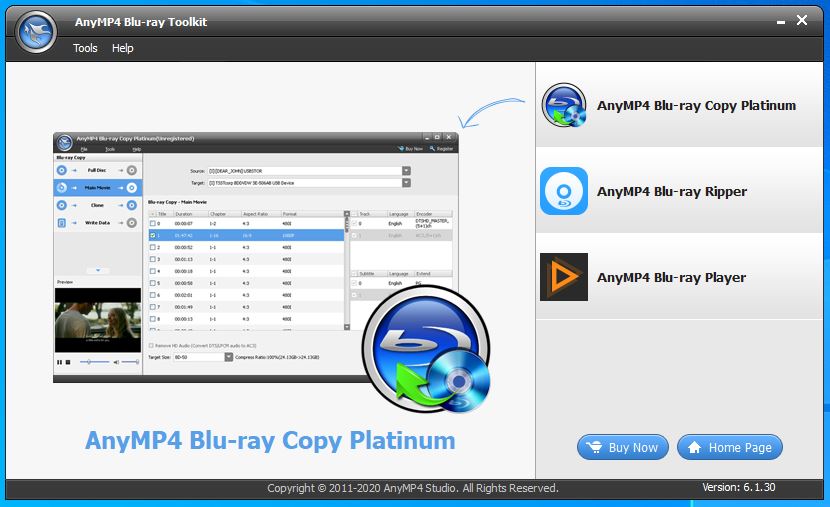This screenshot has height=507, width=830.
Task: Click the AnyMP4 app logo icon
Action: (36, 32)
